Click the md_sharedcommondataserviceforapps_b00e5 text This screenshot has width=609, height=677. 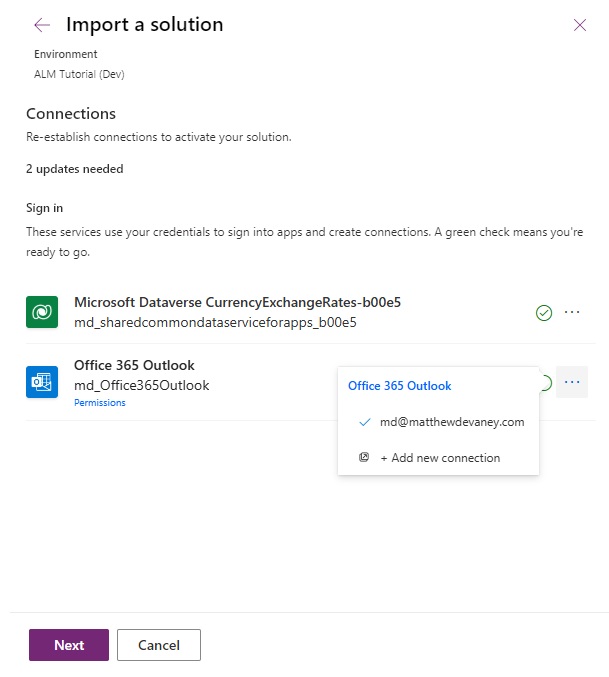pos(215,323)
